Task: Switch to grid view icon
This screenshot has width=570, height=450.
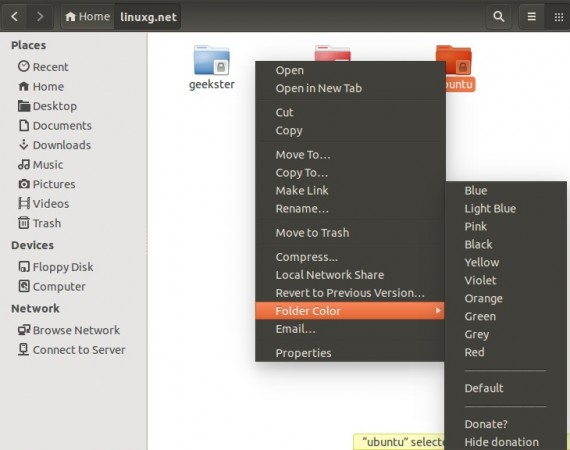Action: point(558,16)
